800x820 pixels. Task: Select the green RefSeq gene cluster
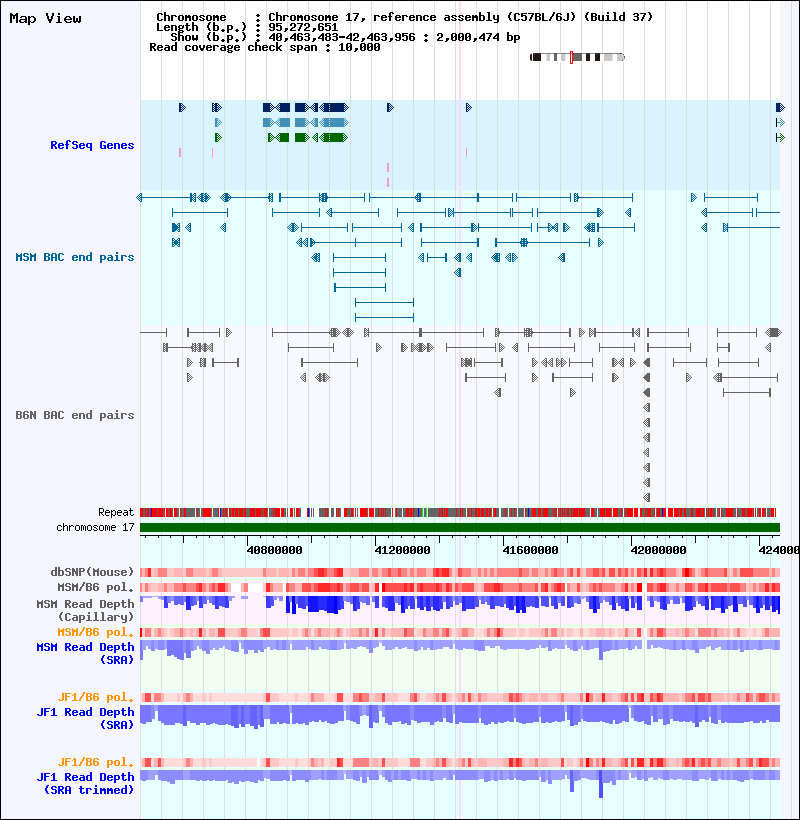307,138
